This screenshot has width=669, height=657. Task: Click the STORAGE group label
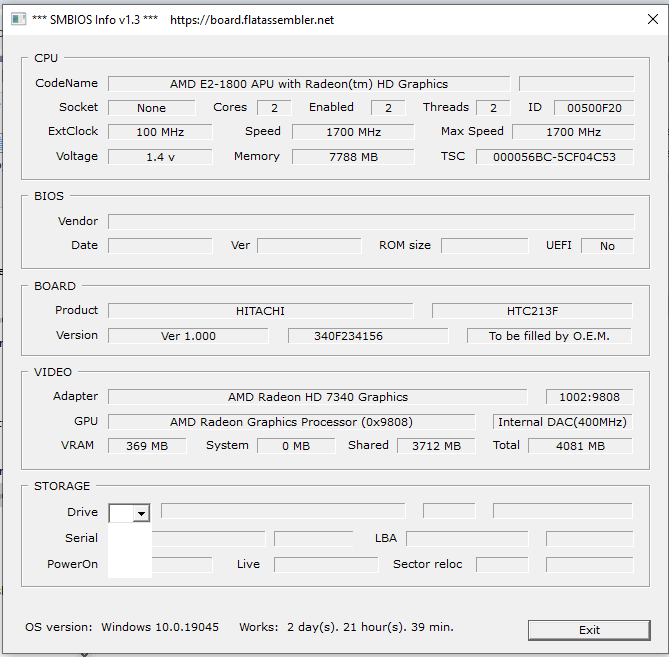click(x=62, y=486)
